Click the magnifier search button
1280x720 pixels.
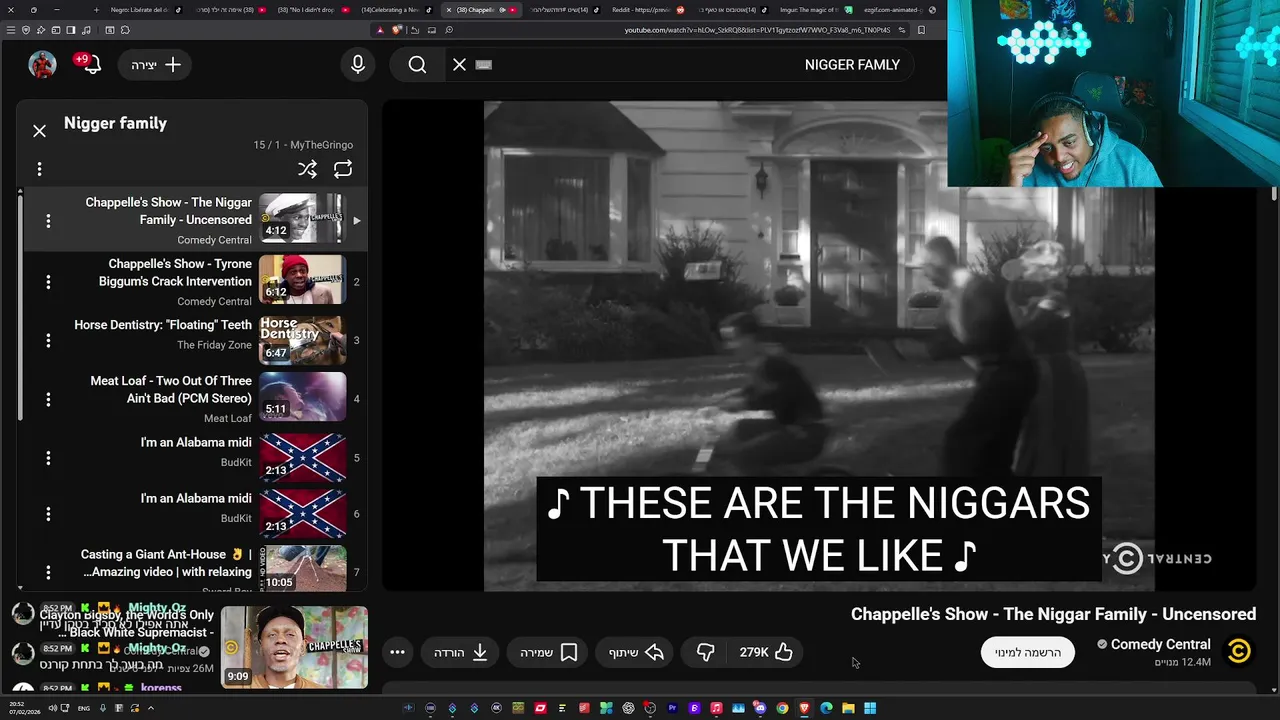pos(417,64)
